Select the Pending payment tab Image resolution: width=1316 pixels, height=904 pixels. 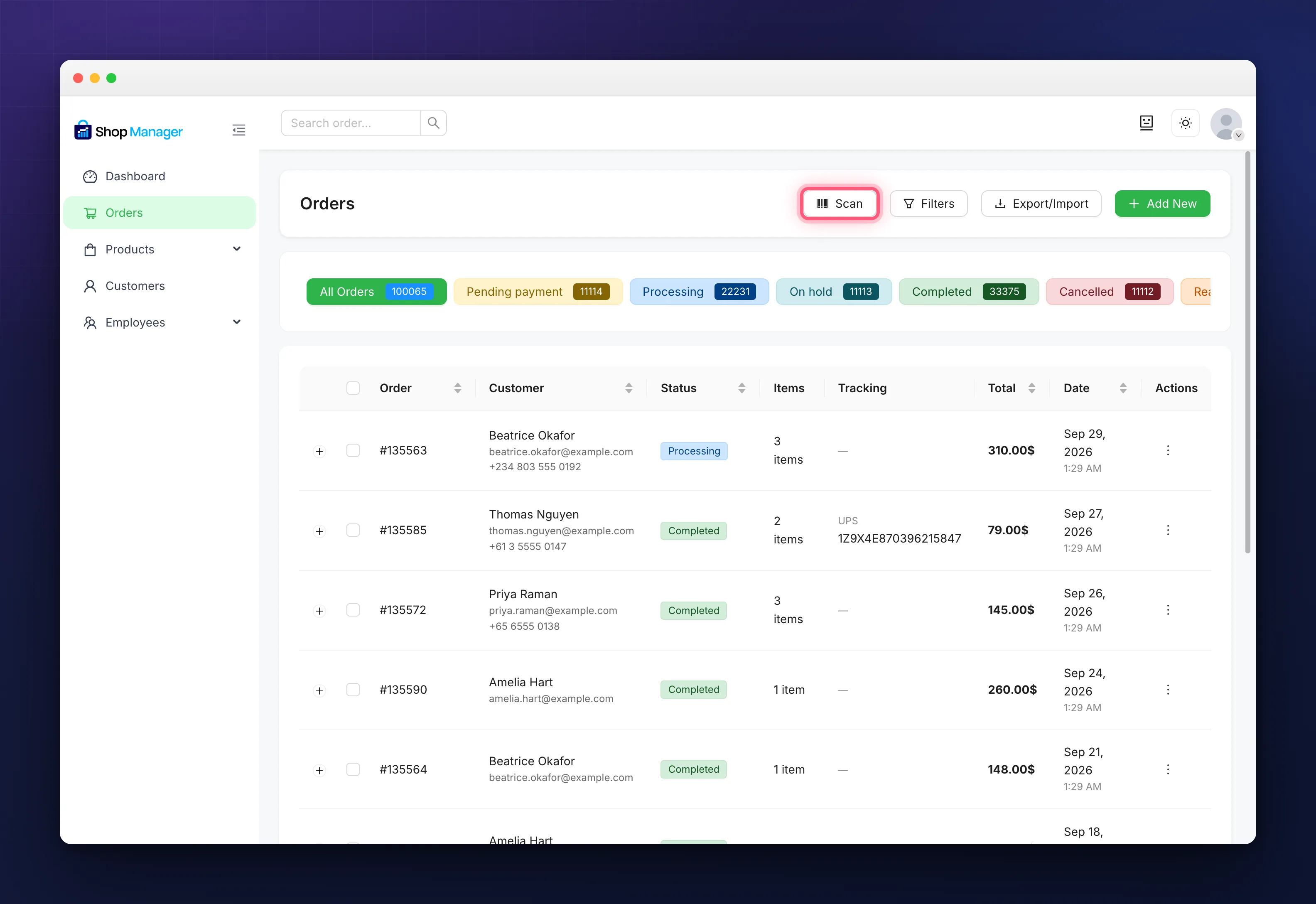[x=538, y=292]
